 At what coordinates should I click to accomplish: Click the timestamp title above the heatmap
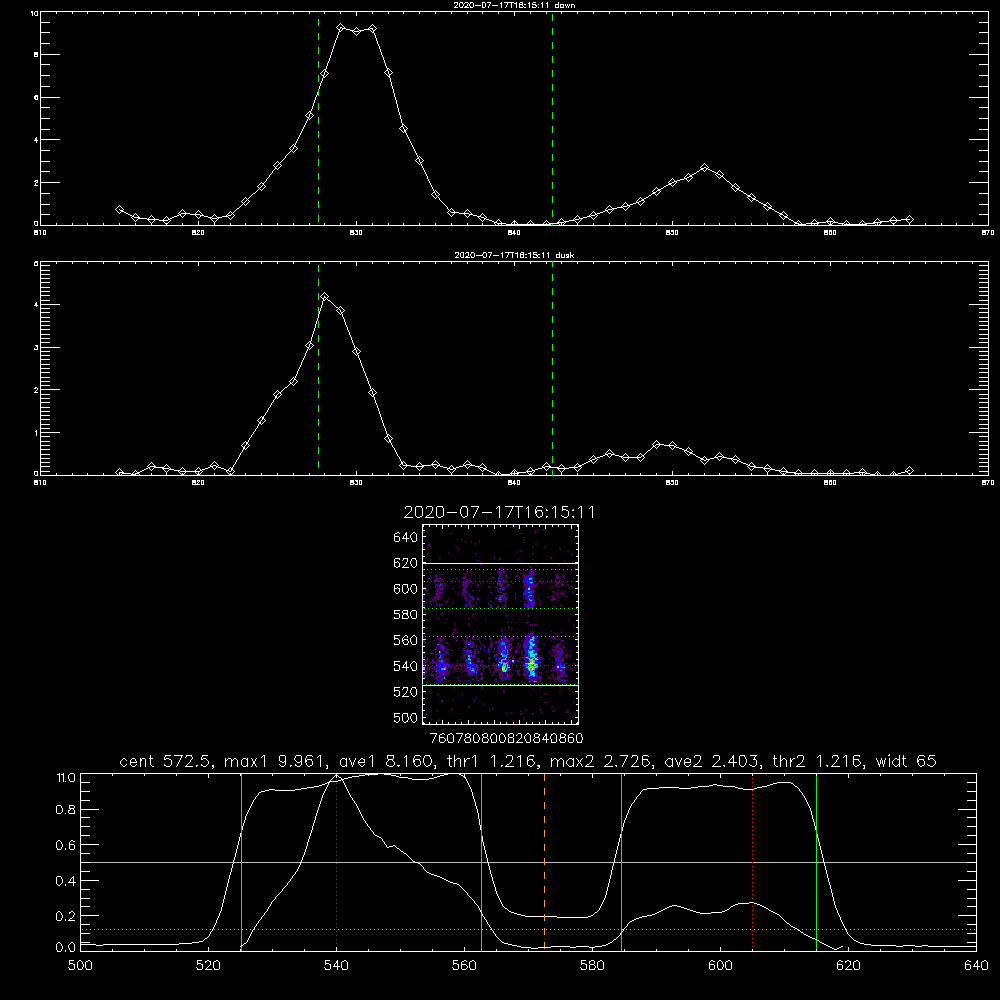click(499, 512)
